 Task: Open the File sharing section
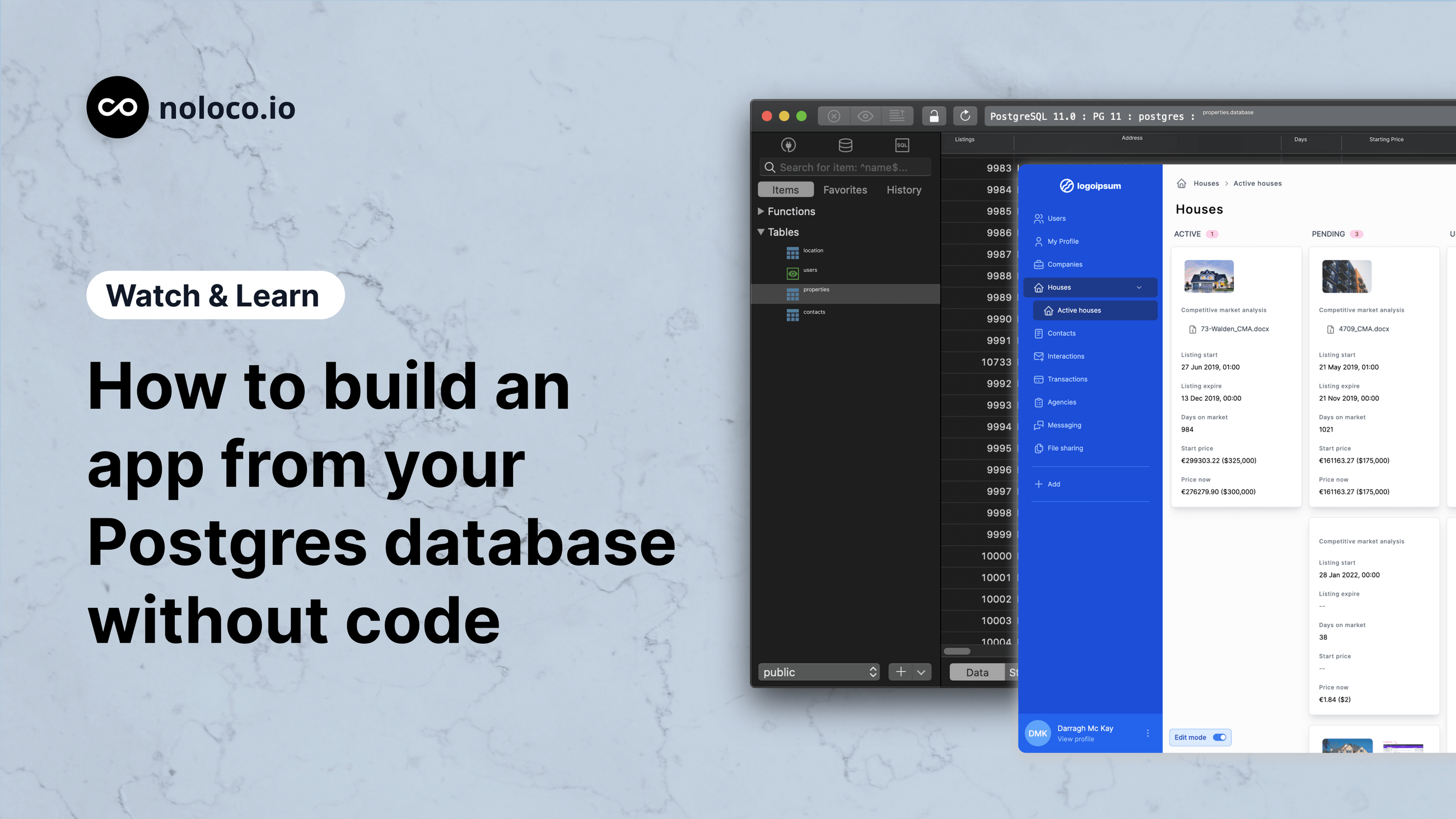(x=1066, y=448)
